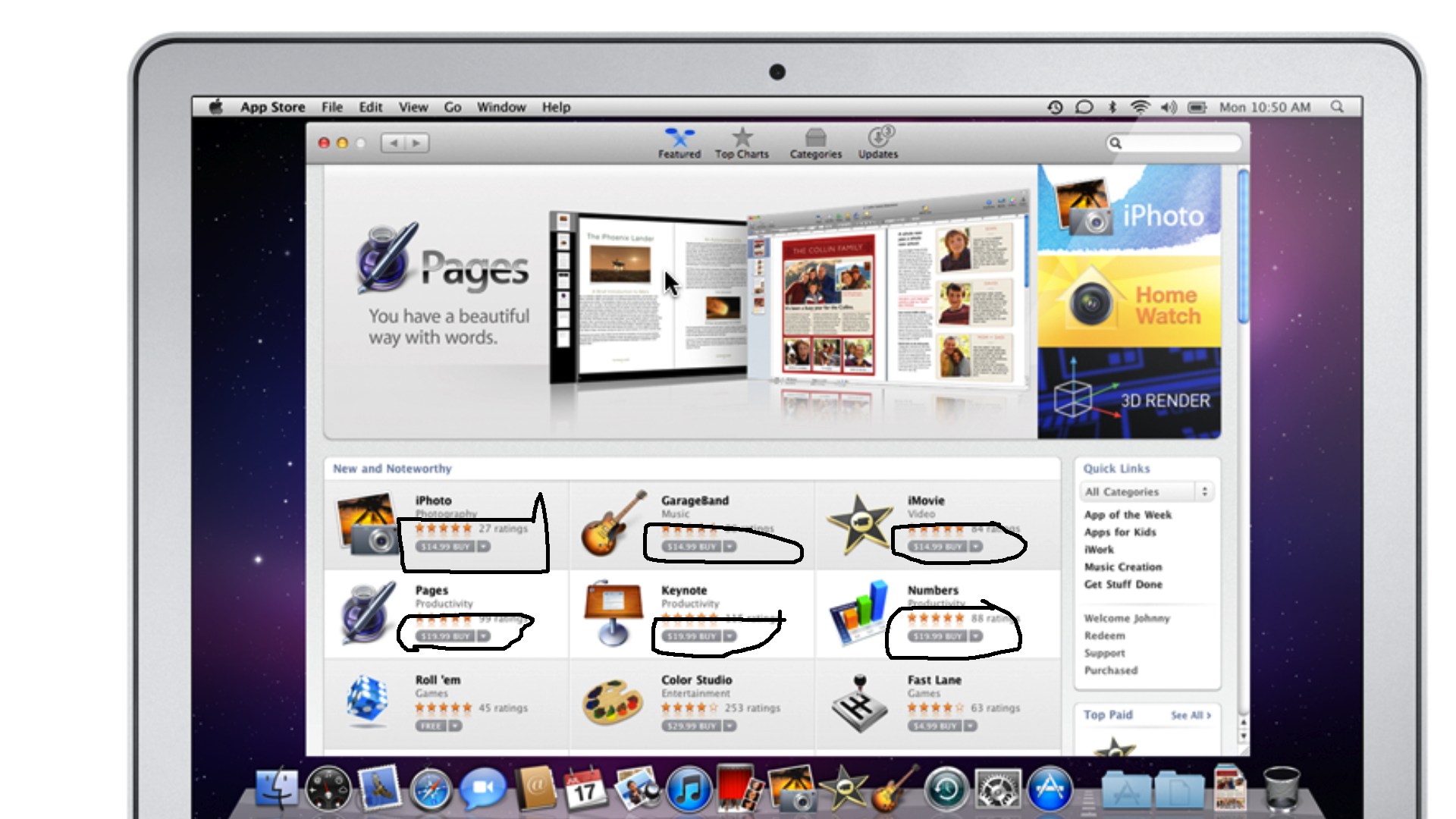
Task: Open the Window menu
Action: pos(501,107)
